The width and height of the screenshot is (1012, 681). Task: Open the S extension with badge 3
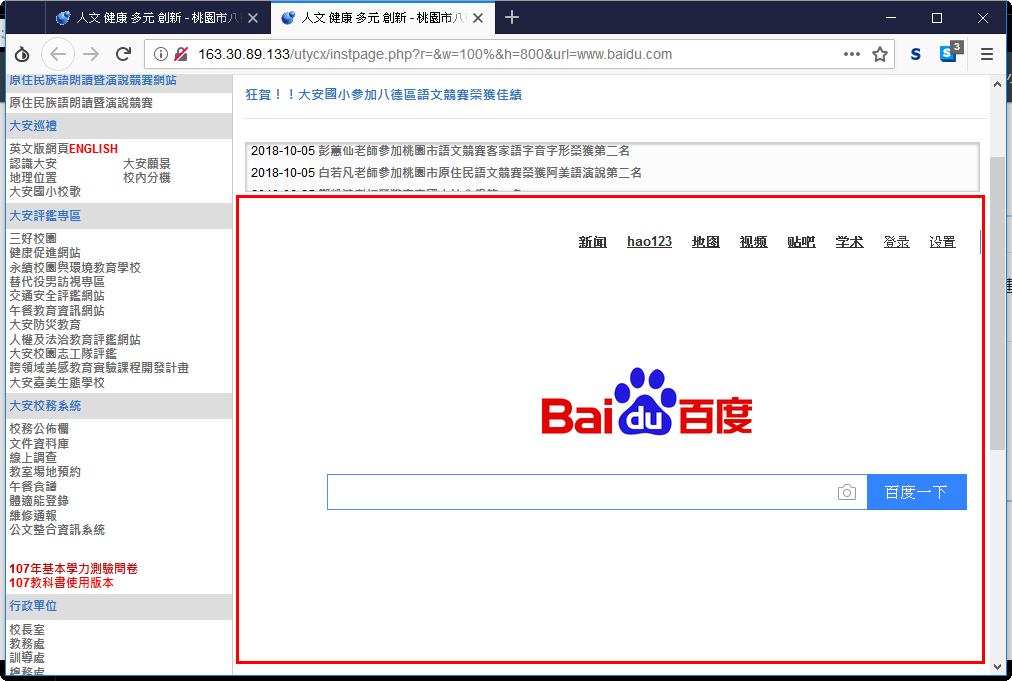pyautogui.click(x=951, y=52)
